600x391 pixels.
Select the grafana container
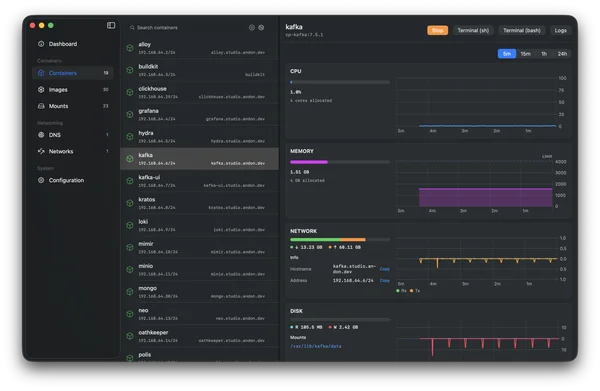coord(199,114)
